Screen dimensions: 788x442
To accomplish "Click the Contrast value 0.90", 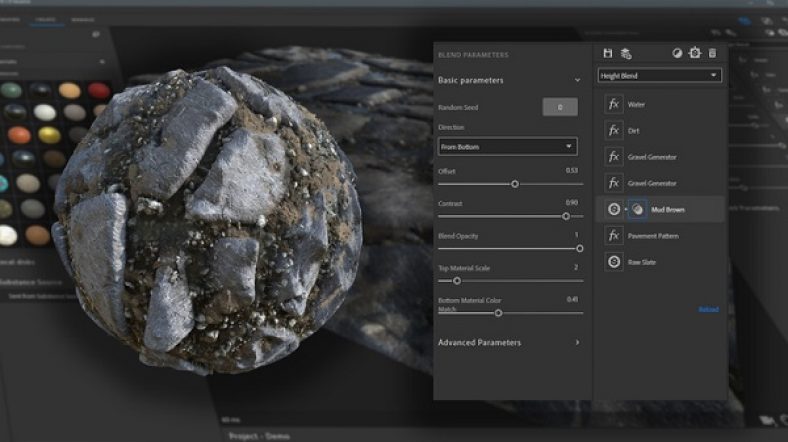I will coord(571,202).
